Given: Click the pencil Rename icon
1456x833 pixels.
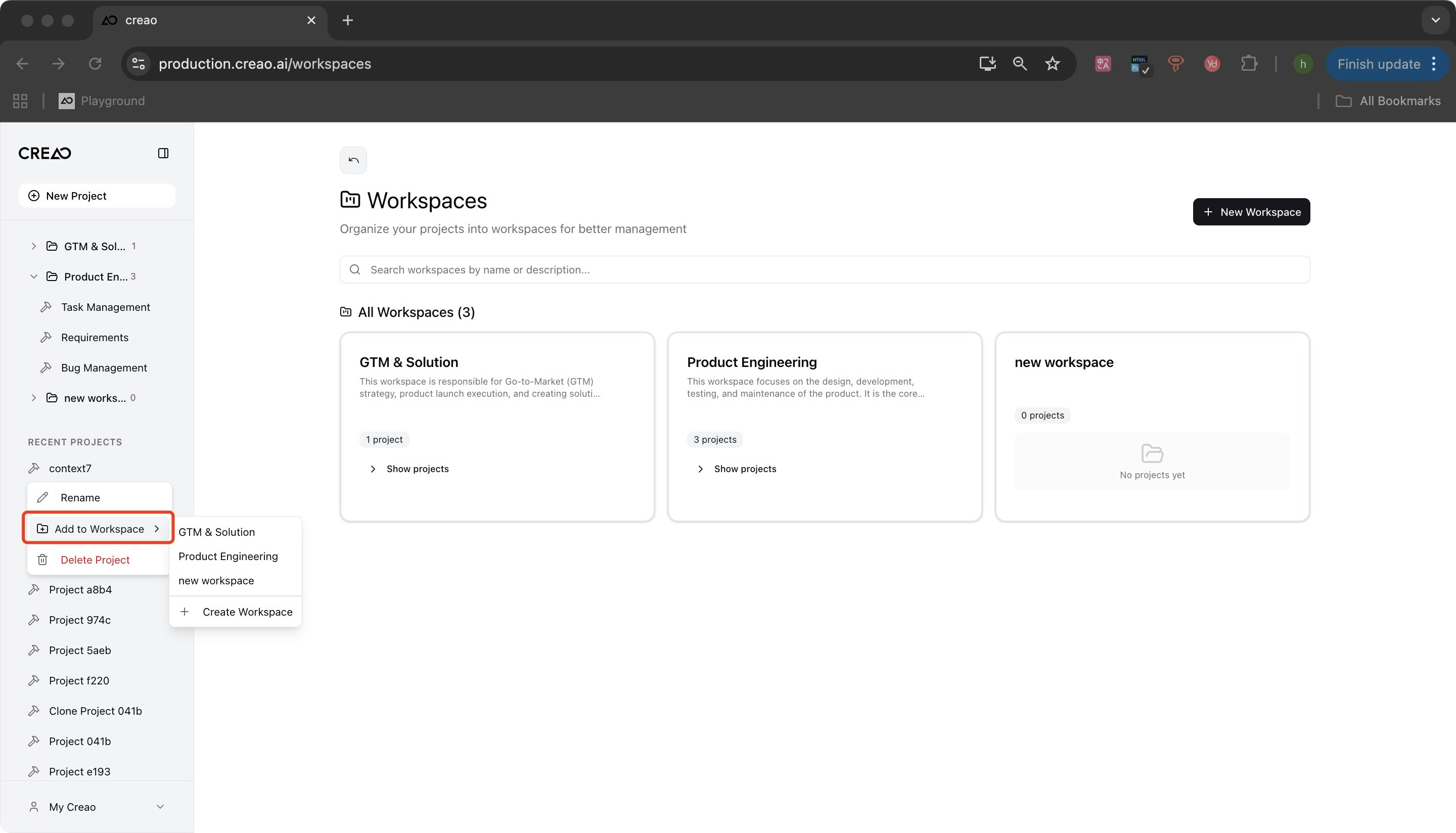Looking at the screenshot, I should coord(42,497).
